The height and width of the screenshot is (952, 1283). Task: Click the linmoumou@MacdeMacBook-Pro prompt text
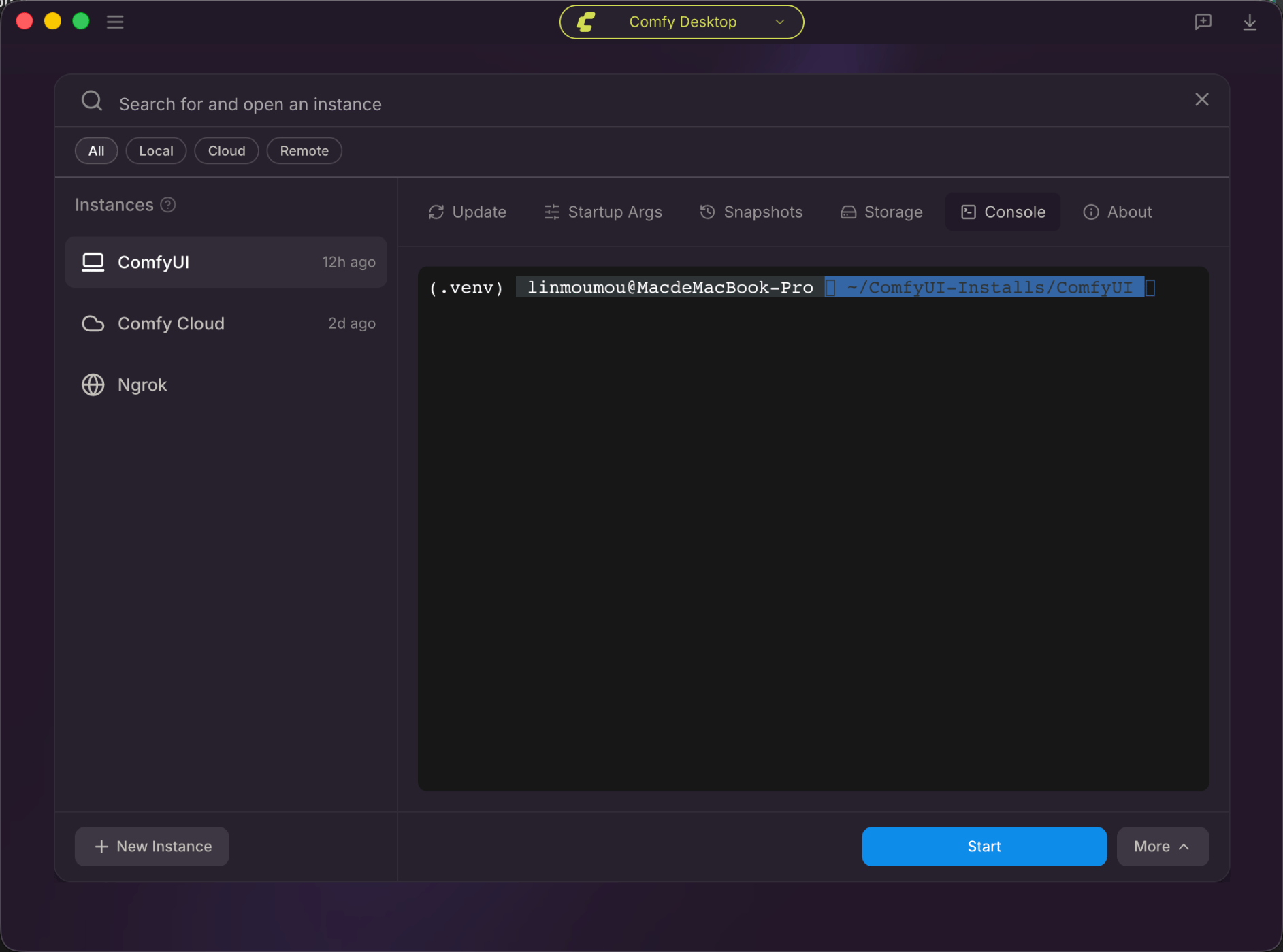[670, 287]
